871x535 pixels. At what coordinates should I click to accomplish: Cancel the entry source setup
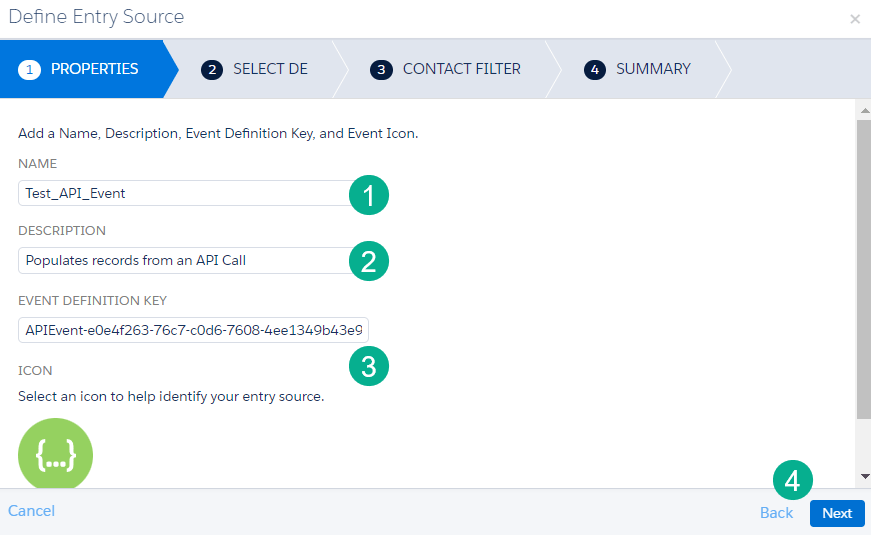[31, 511]
